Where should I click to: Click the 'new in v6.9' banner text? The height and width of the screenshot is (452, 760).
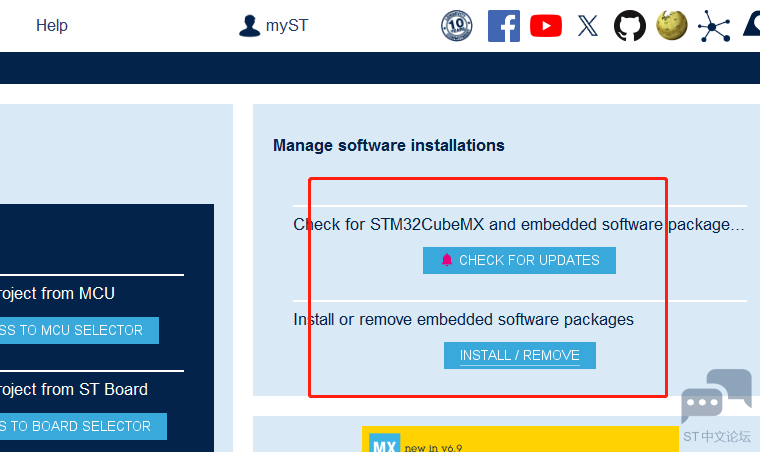tap(433, 448)
